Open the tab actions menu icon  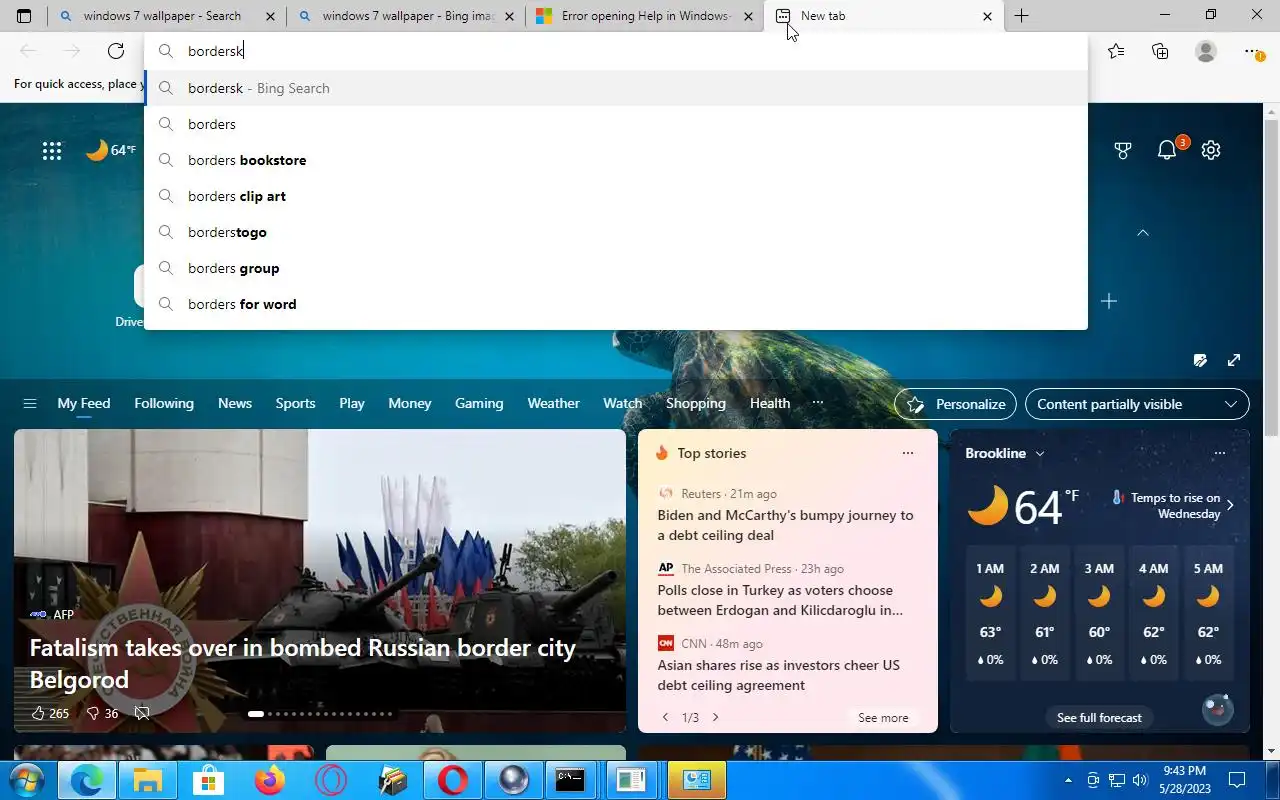[x=24, y=16]
